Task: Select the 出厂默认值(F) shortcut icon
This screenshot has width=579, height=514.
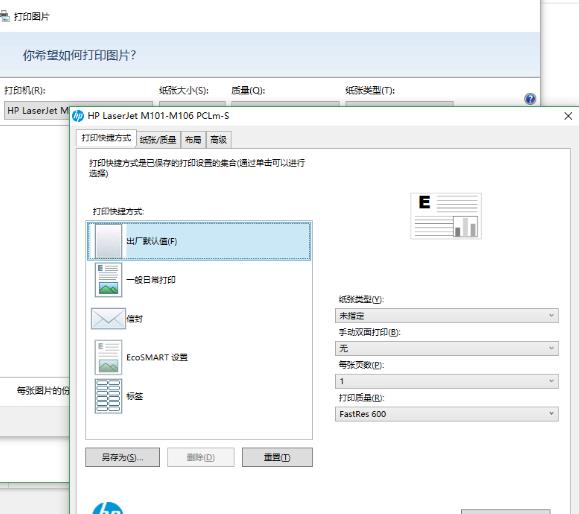Action: (x=108, y=241)
